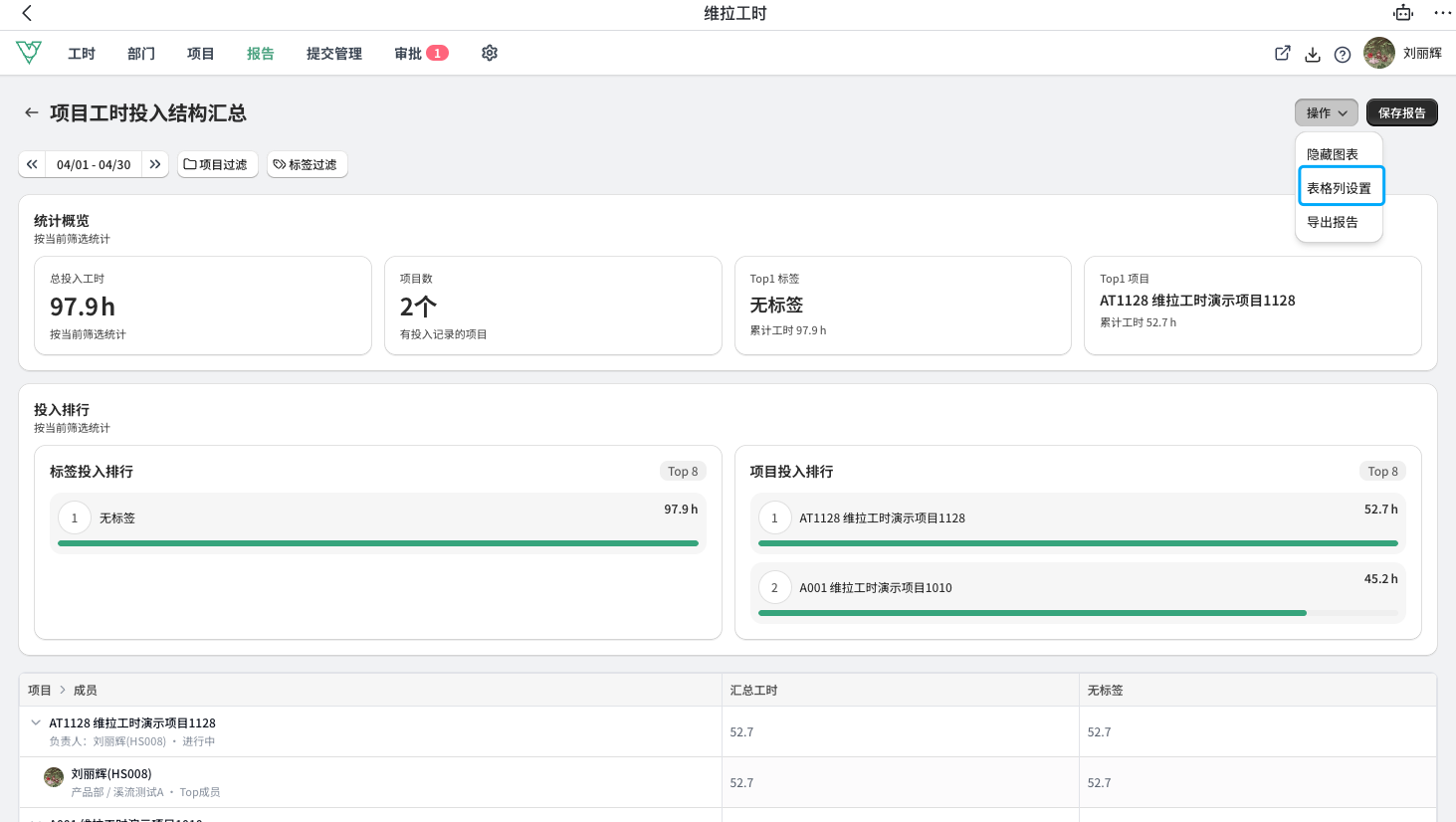1456x822 pixels.
Task: Open the 项目 tab
Action: point(201,53)
